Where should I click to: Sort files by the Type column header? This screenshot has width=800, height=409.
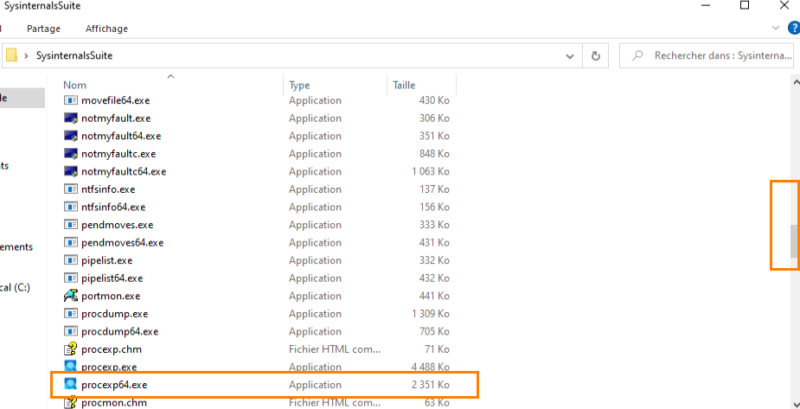(300, 86)
